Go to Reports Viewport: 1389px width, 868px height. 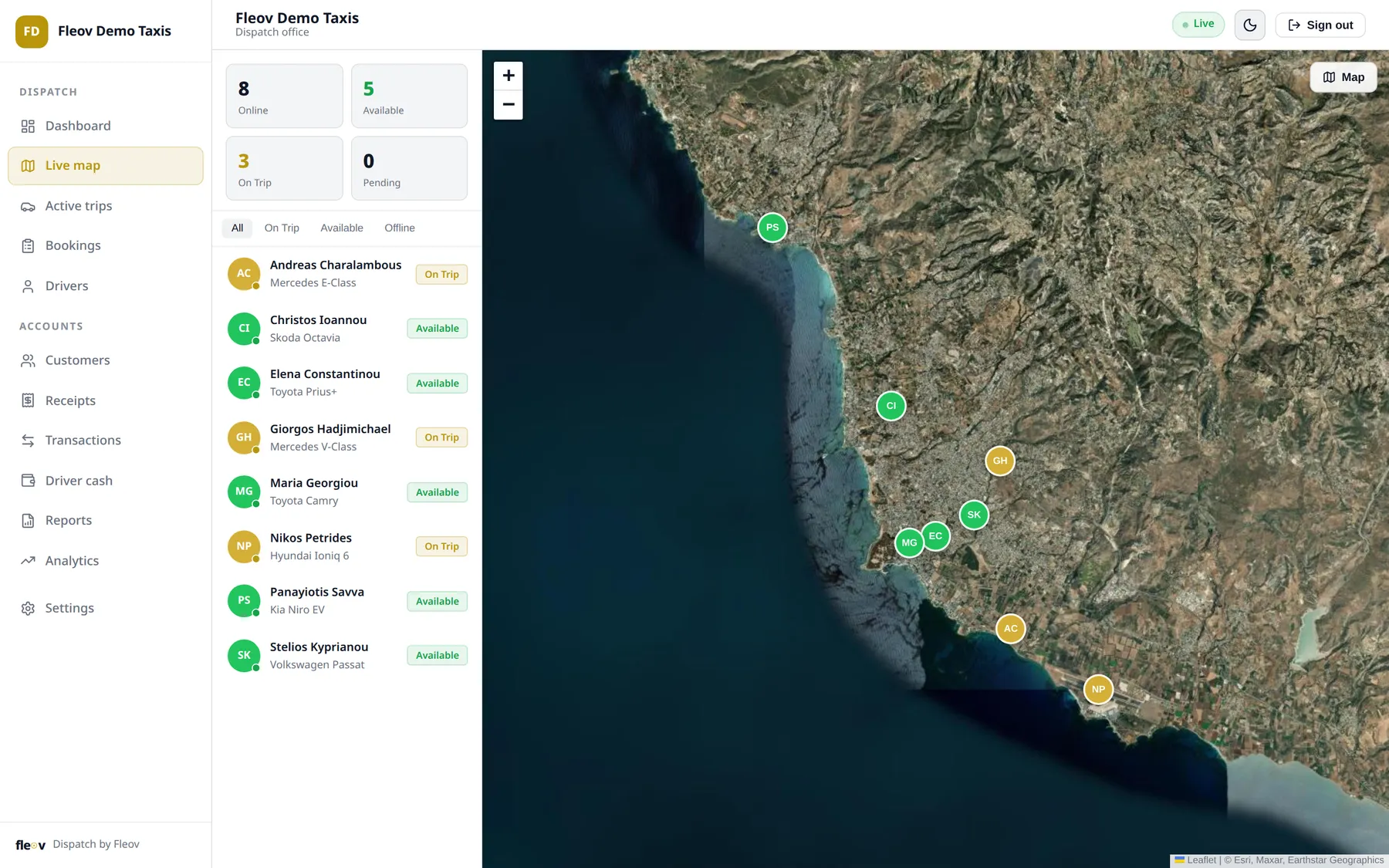106,521
